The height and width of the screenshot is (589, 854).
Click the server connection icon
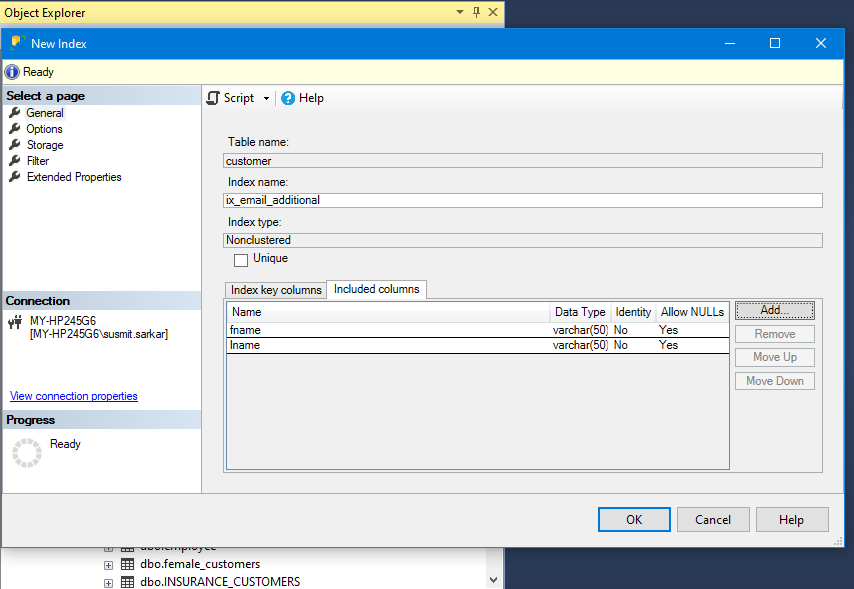click(14, 322)
